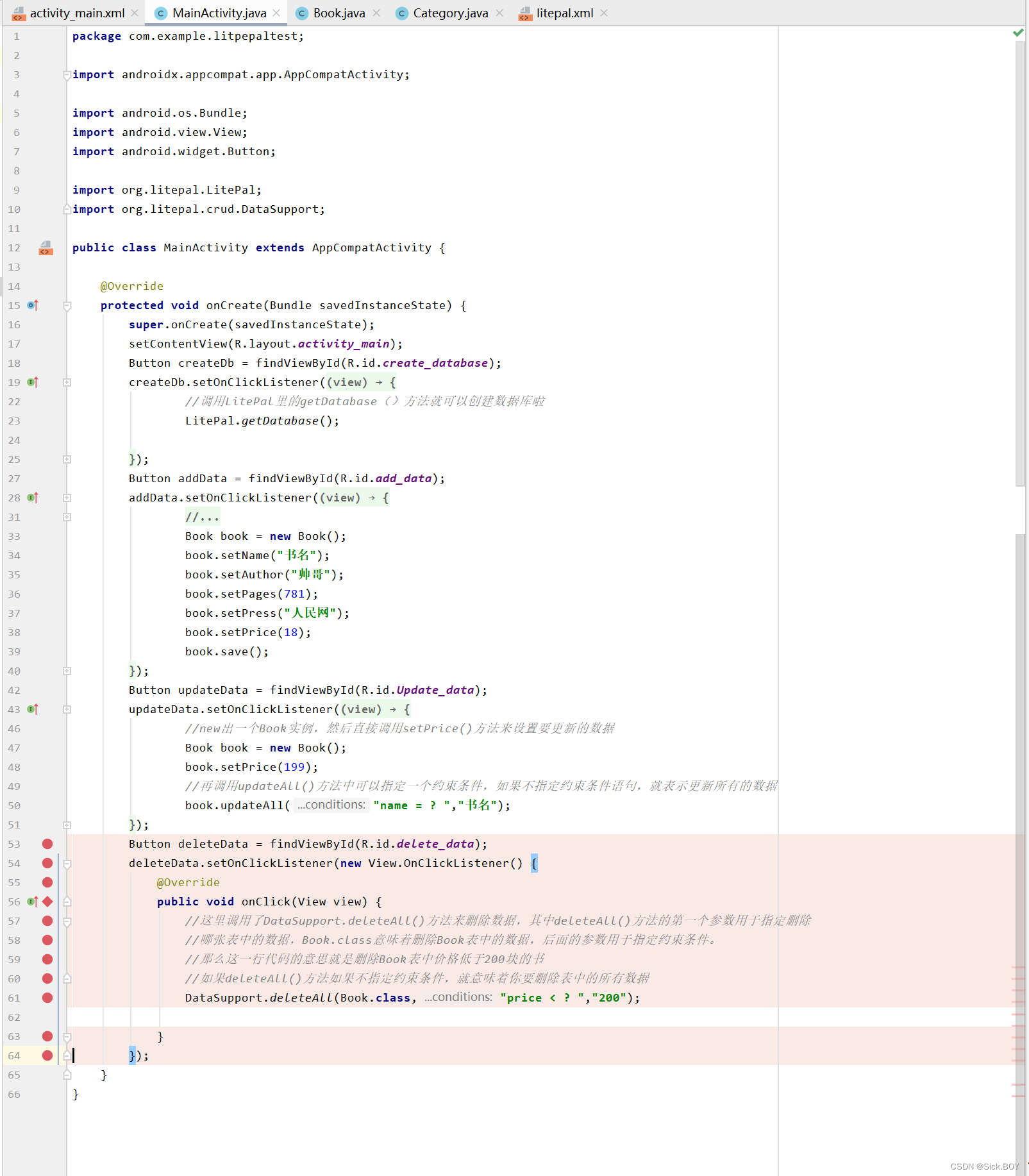Toggle the breakpoint on line 53

pyautogui.click(x=47, y=844)
